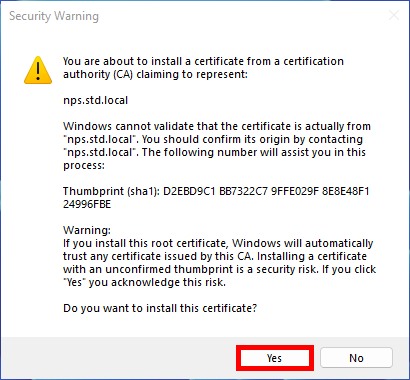Click the "Do you want to install this certificate?" question
The width and height of the screenshot is (410, 380).
coord(160,308)
